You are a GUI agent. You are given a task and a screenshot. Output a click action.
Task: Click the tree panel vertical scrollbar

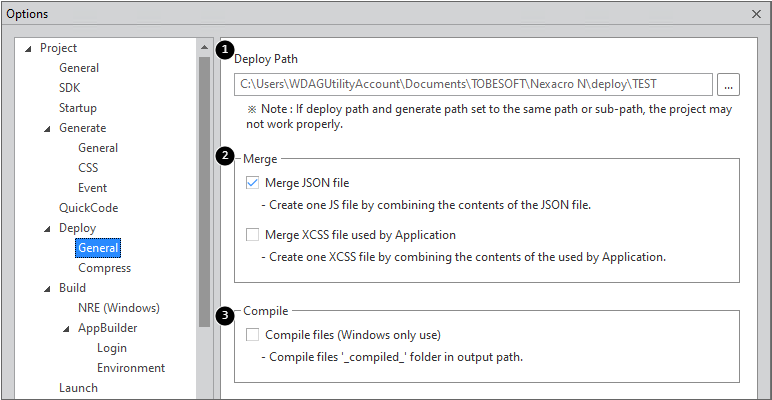204,200
